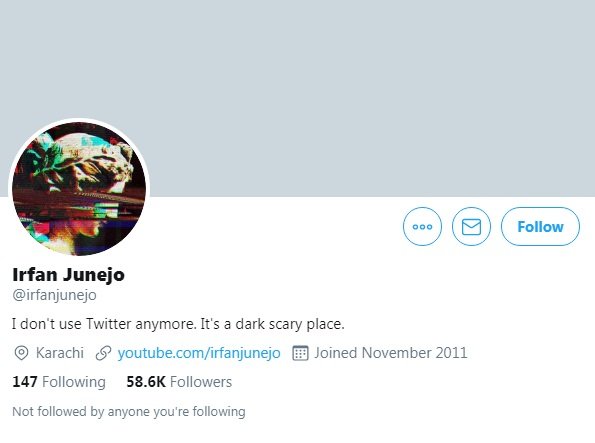Viewport: 595px width, 443px height.
Task: Click Not followed by anyone you're following
Action: click(x=129, y=411)
